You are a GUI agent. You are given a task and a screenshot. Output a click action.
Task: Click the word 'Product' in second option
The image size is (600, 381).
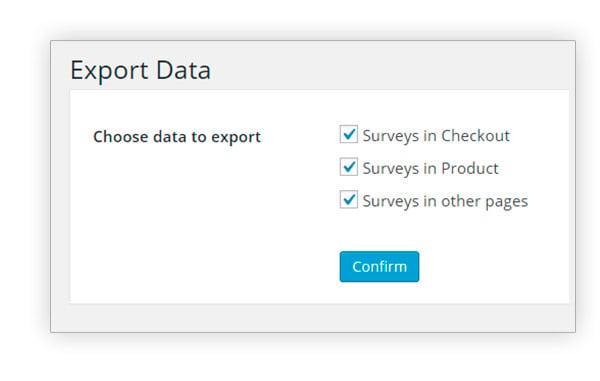pos(470,168)
